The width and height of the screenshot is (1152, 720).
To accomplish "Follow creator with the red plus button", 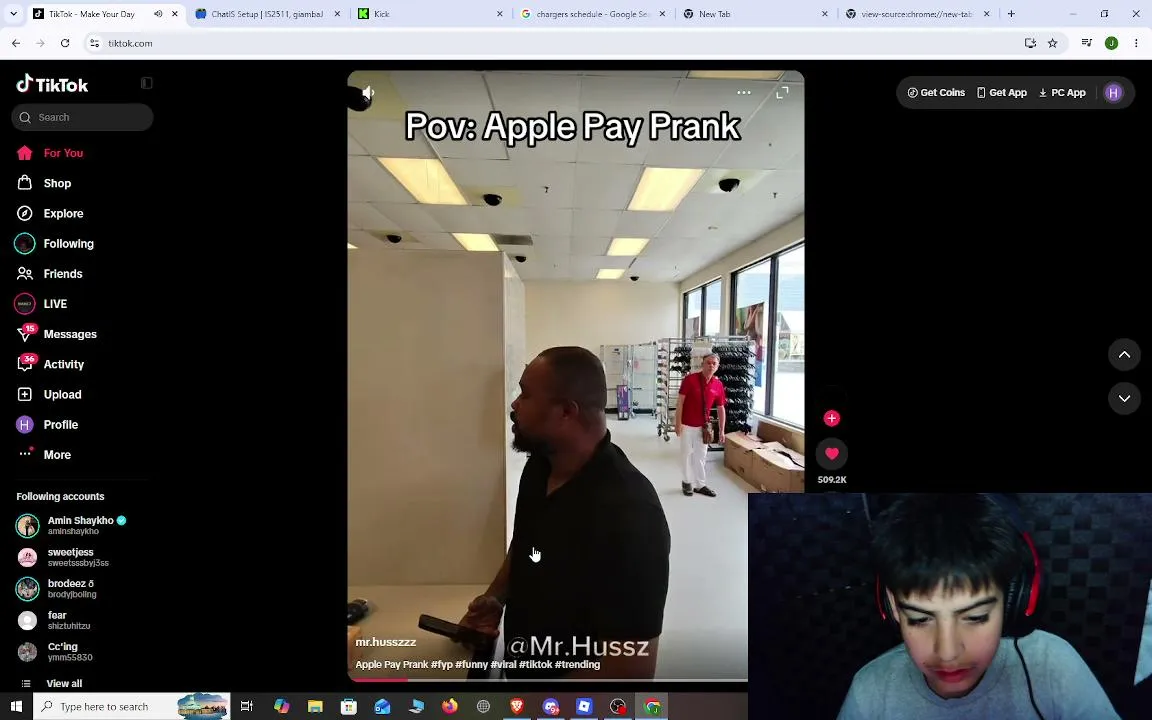I will point(831,418).
